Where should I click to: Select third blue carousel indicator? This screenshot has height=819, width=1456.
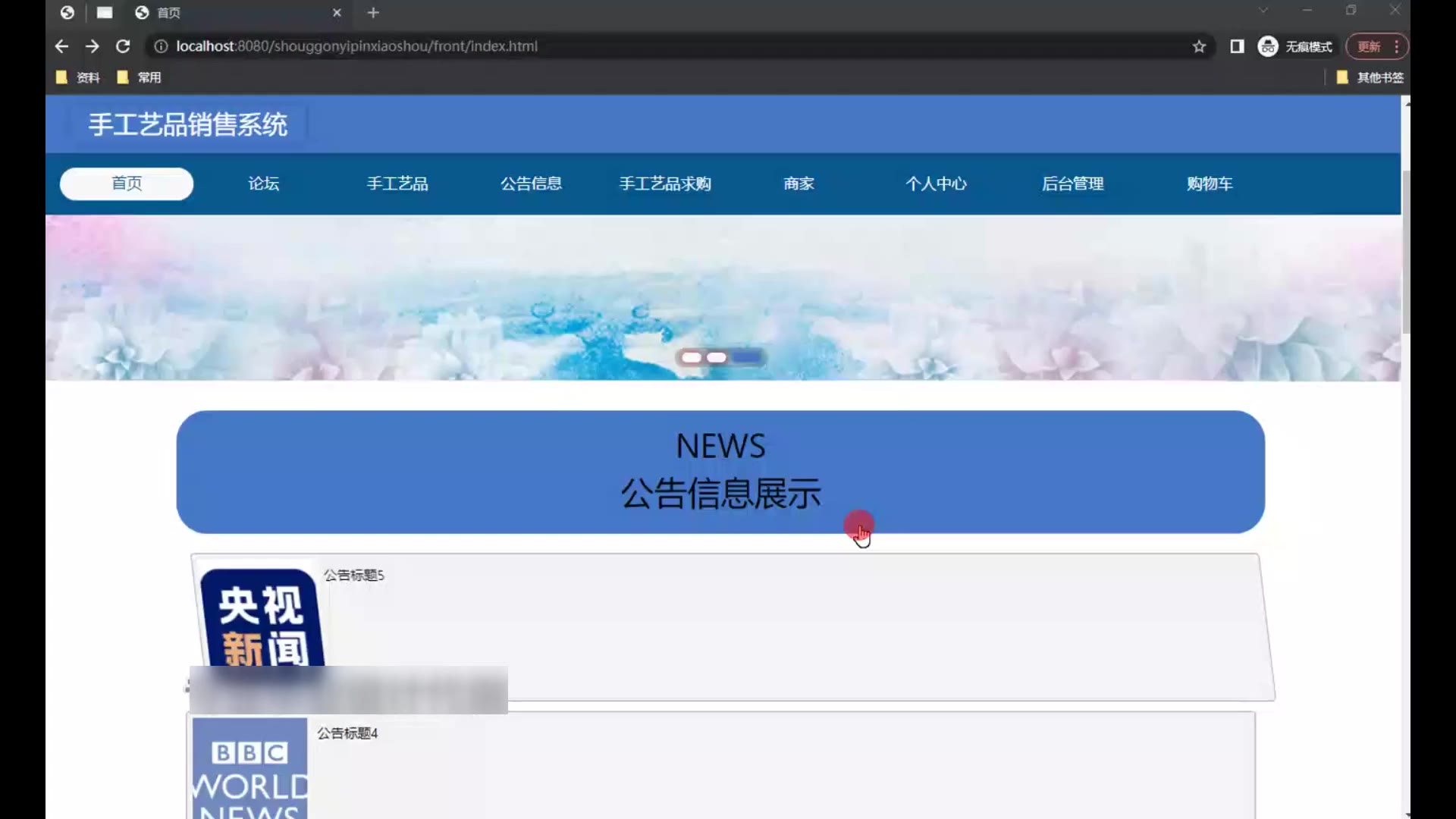pos(747,357)
